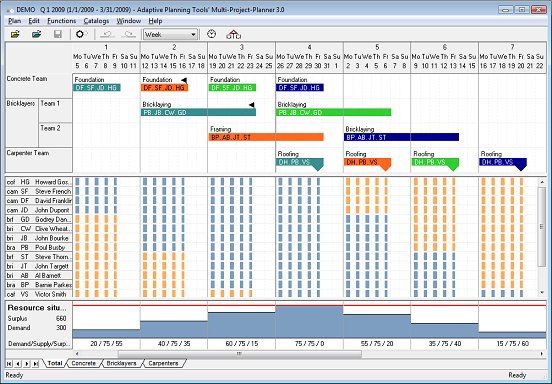Click the redo arrow icon
This screenshot has width=552, height=384.
[129, 34]
